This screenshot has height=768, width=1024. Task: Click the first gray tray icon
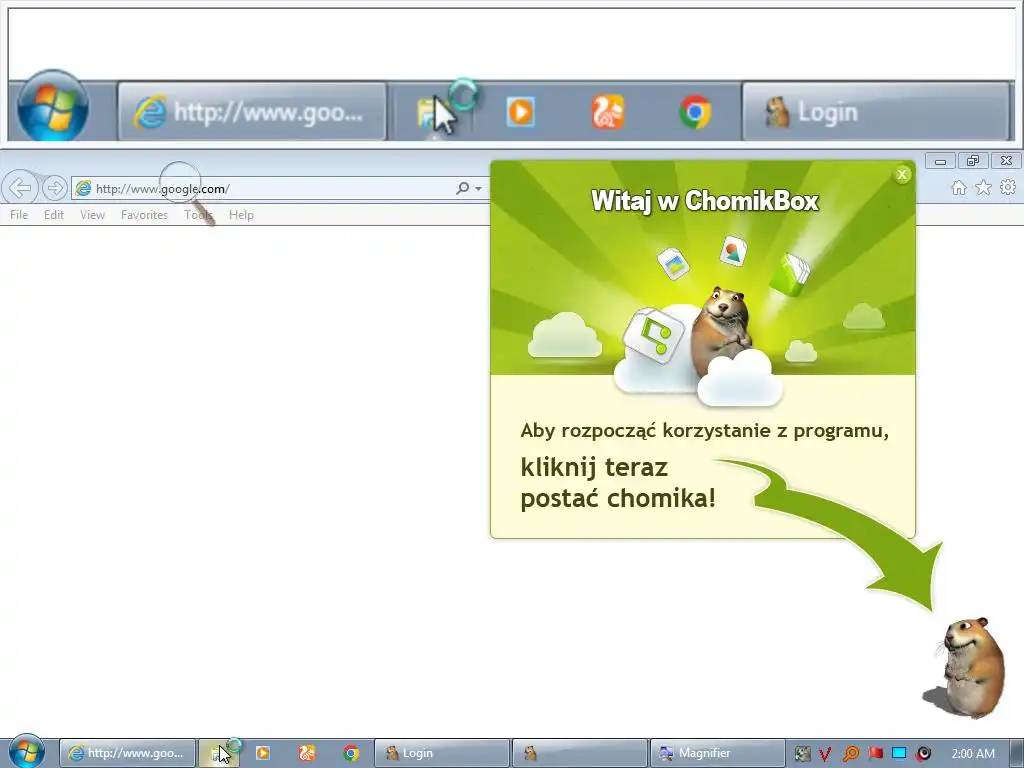(802, 754)
